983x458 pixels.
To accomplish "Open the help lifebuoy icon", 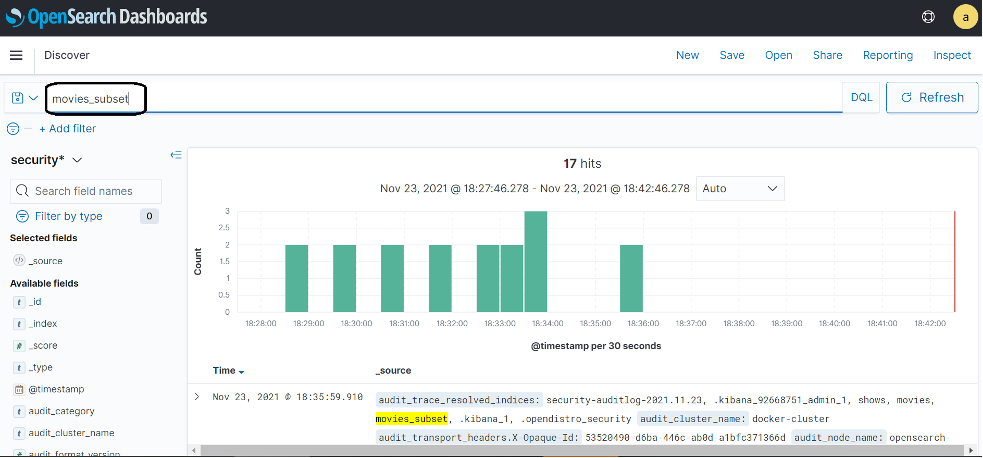I will coord(928,17).
